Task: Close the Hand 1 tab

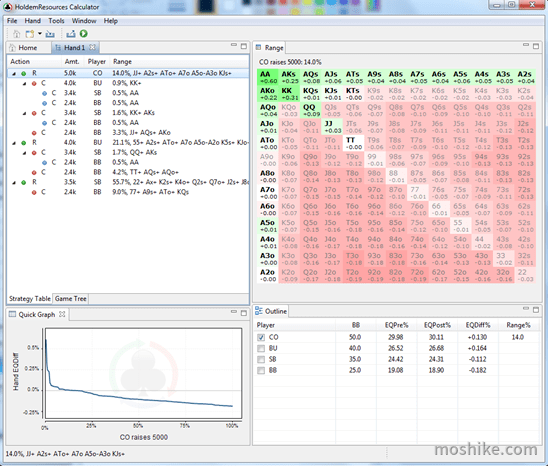Action: [x=92, y=47]
